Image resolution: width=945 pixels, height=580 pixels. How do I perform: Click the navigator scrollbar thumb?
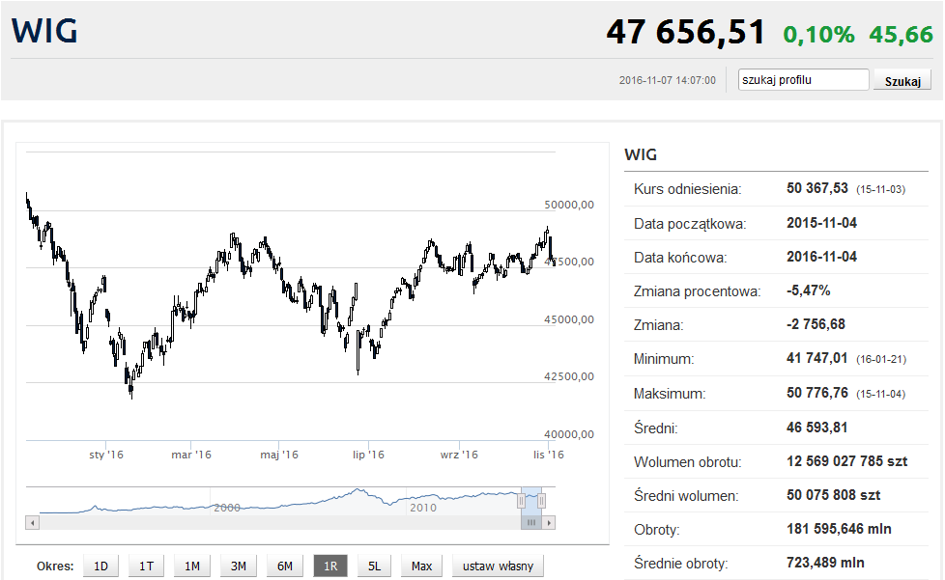tap(531, 522)
